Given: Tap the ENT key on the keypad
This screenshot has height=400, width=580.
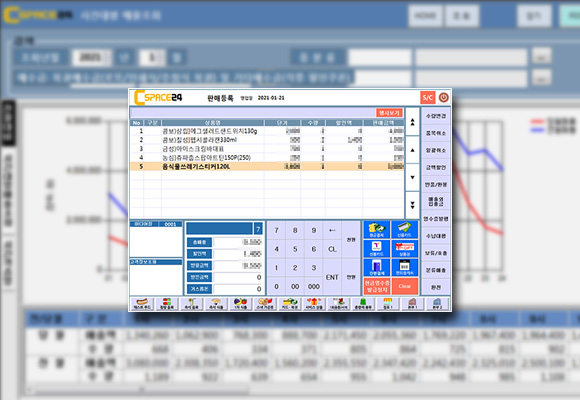Looking at the screenshot, I should (332, 277).
